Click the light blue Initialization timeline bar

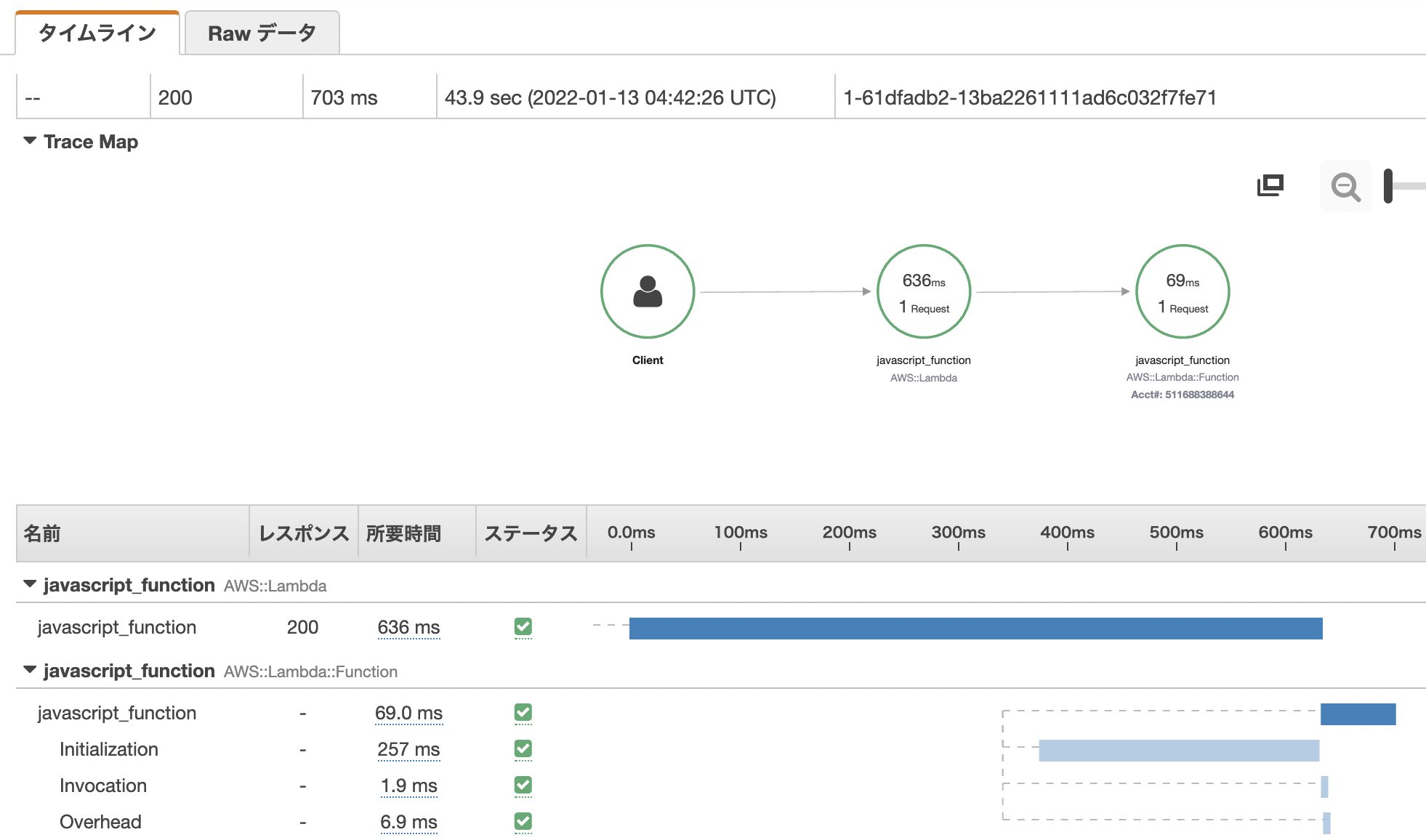click(x=1178, y=751)
